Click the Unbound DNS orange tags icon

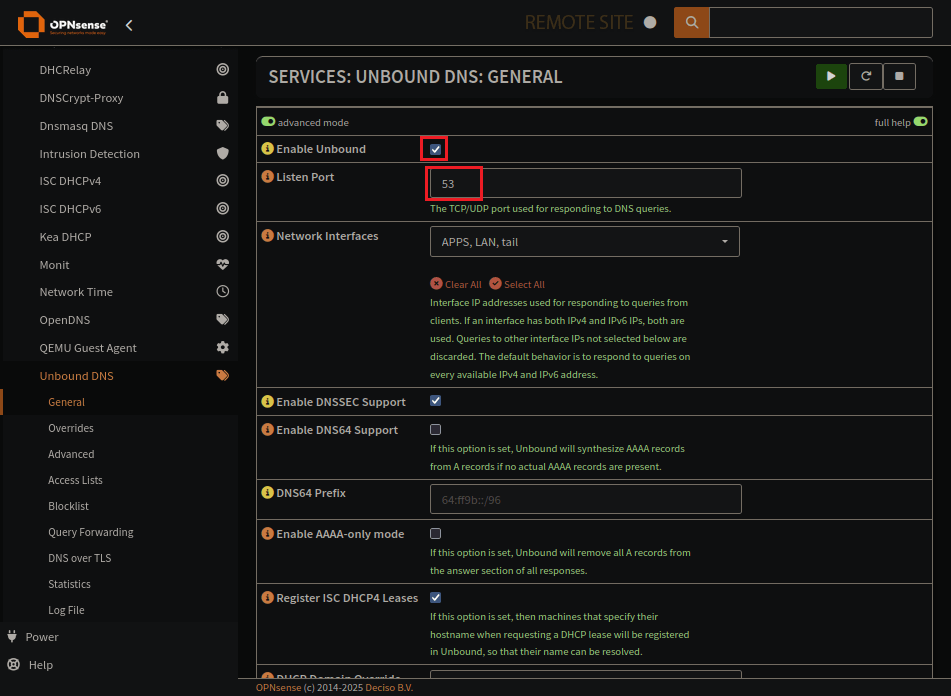point(223,375)
